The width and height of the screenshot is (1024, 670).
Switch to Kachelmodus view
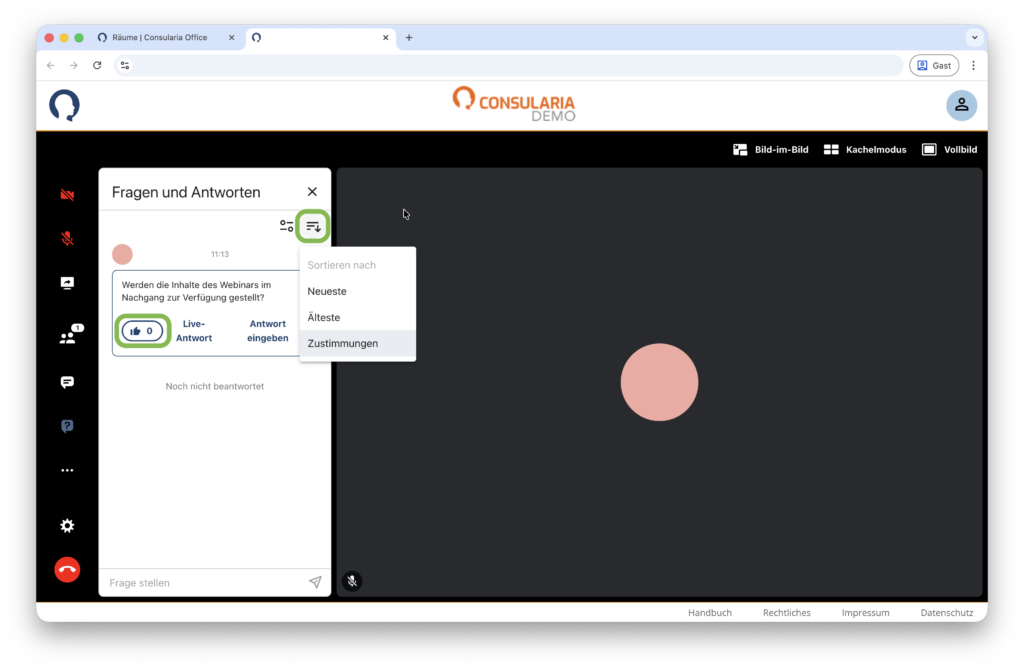click(x=865, y=150)
